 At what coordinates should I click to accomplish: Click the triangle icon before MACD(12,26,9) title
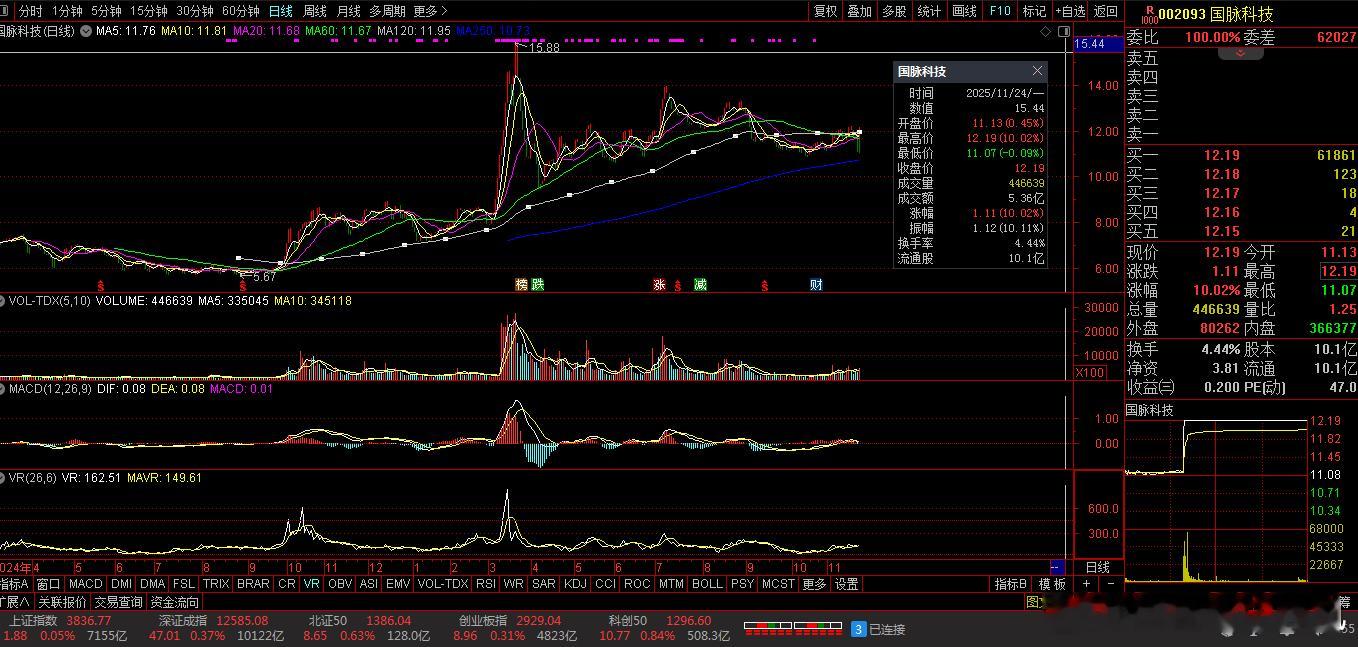[4, 389]
